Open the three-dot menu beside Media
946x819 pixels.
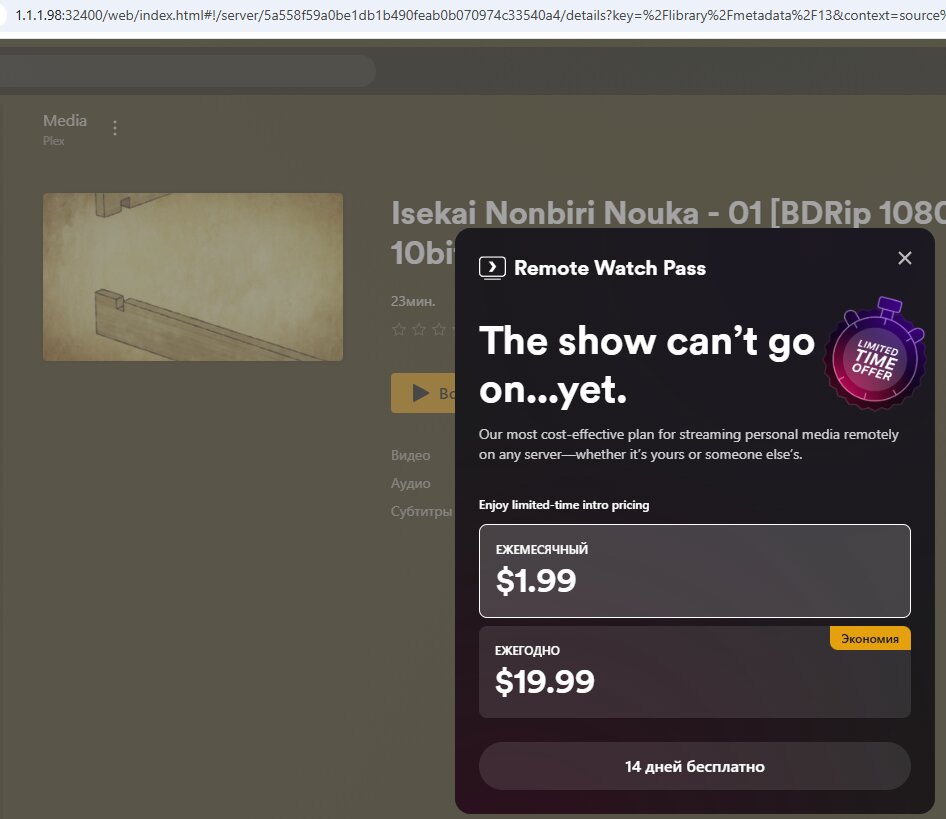coord(115,128)
